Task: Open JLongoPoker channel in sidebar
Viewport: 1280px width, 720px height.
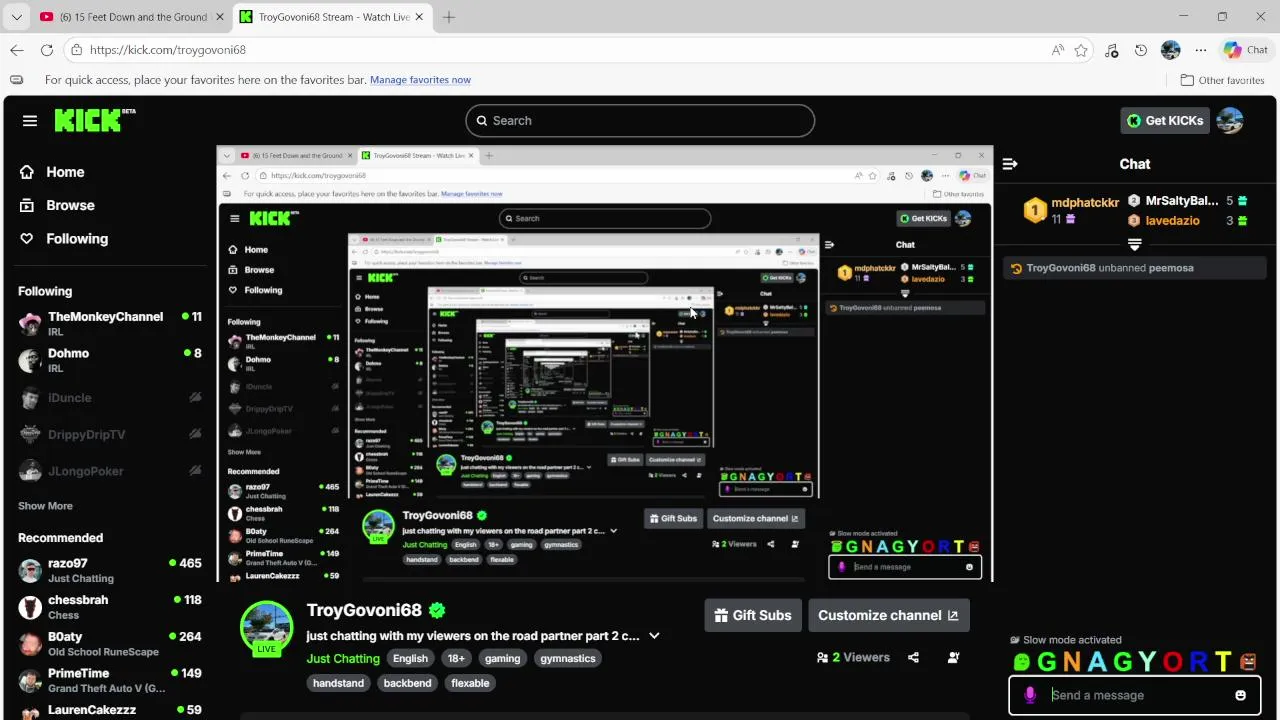Action: (110, 471)
